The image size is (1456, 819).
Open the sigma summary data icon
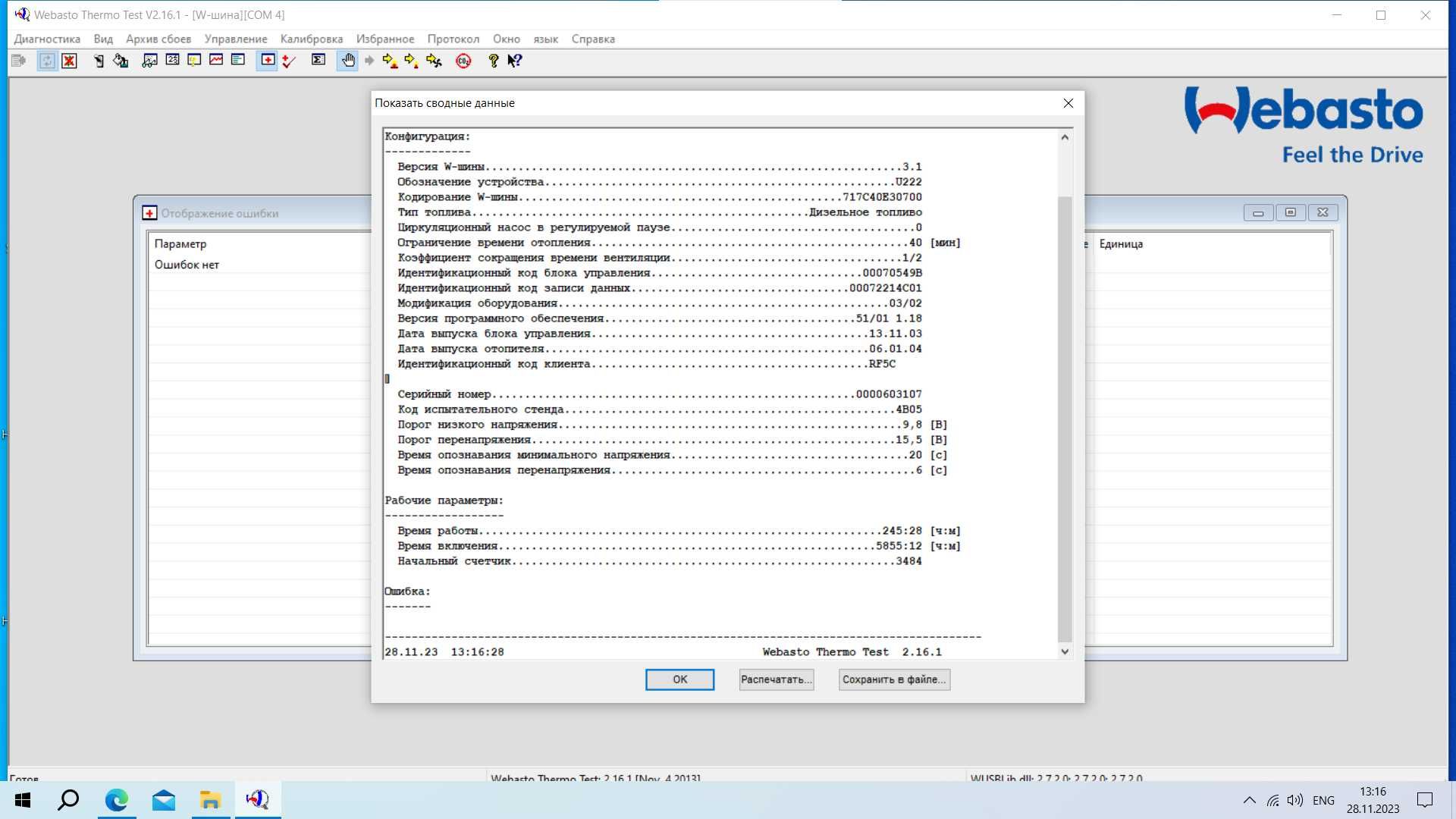pyautogui.click(x=318, y=60)
